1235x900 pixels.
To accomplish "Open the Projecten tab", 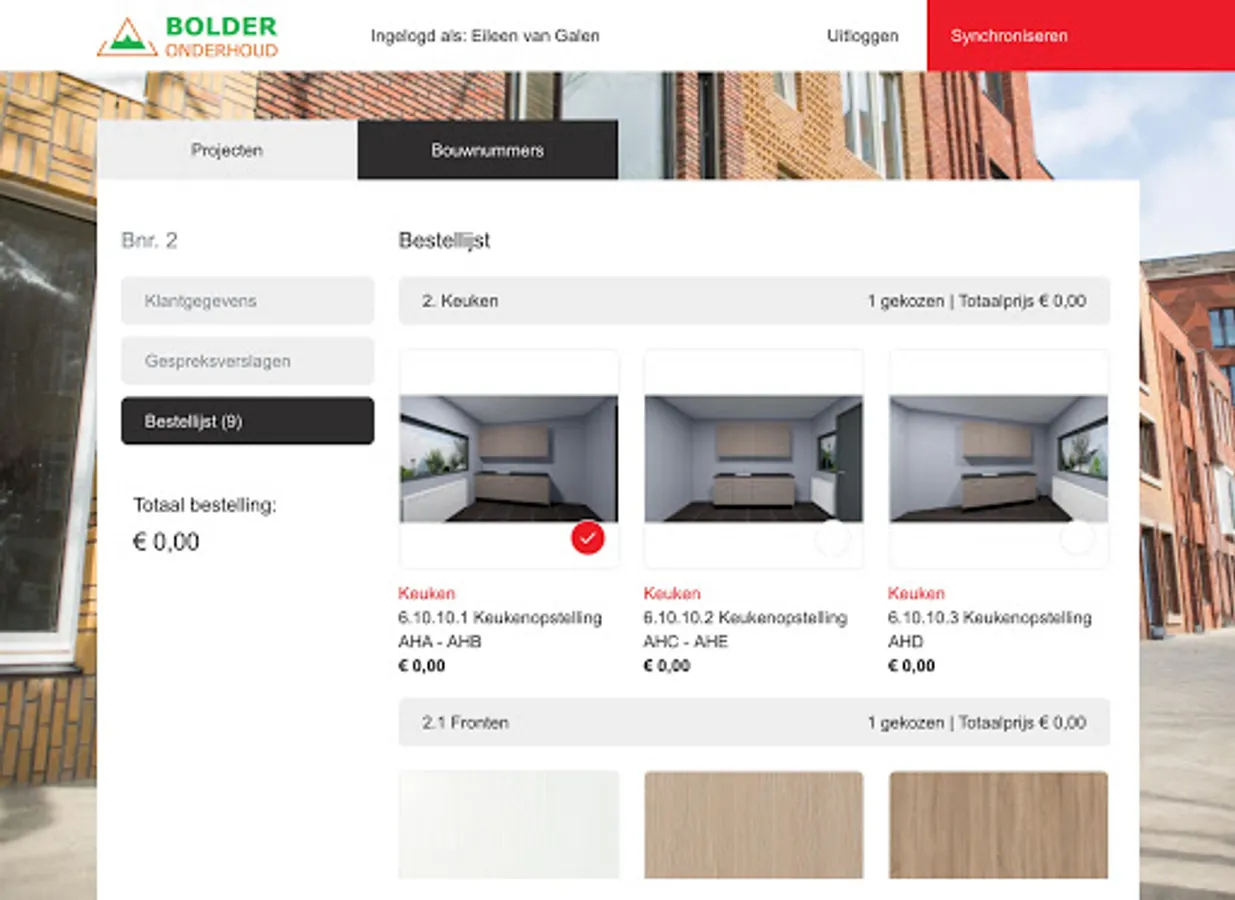I will 227,150.
